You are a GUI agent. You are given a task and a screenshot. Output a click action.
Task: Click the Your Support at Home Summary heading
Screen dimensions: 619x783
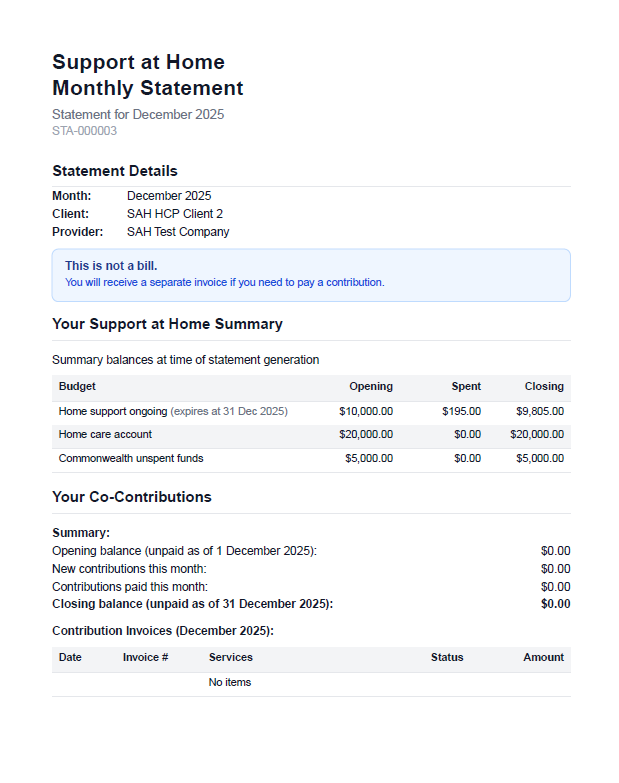tap(167, 324)
